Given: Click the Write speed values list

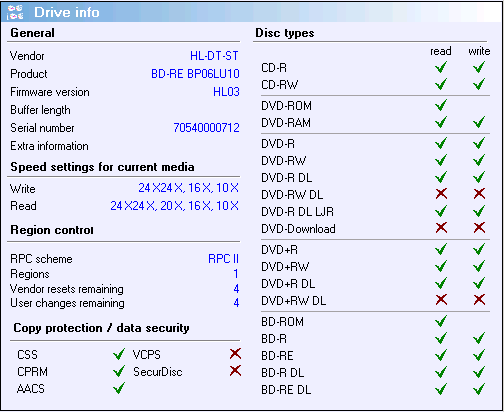Looking at the screenshot, I should 189,188.
